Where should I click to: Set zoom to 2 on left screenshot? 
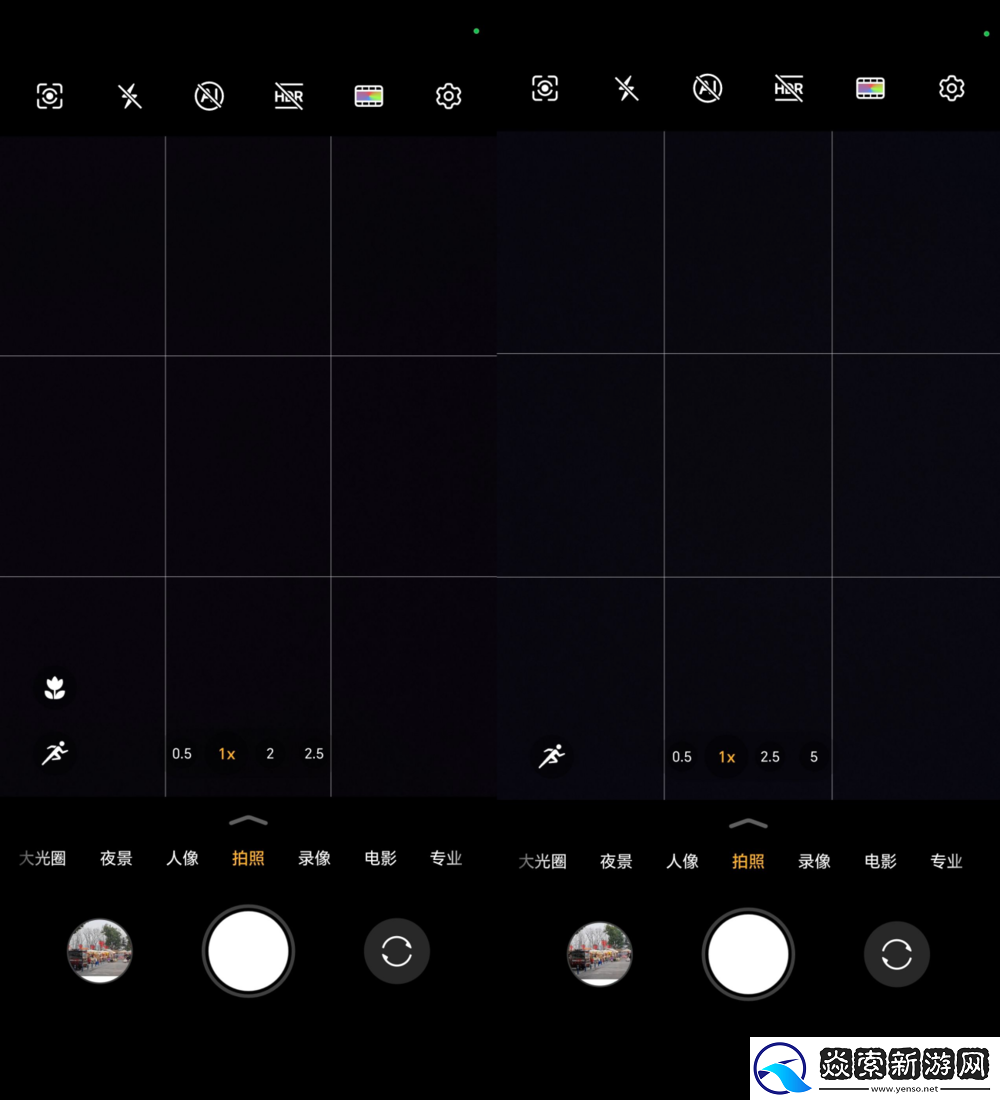[x=270, y=754]
